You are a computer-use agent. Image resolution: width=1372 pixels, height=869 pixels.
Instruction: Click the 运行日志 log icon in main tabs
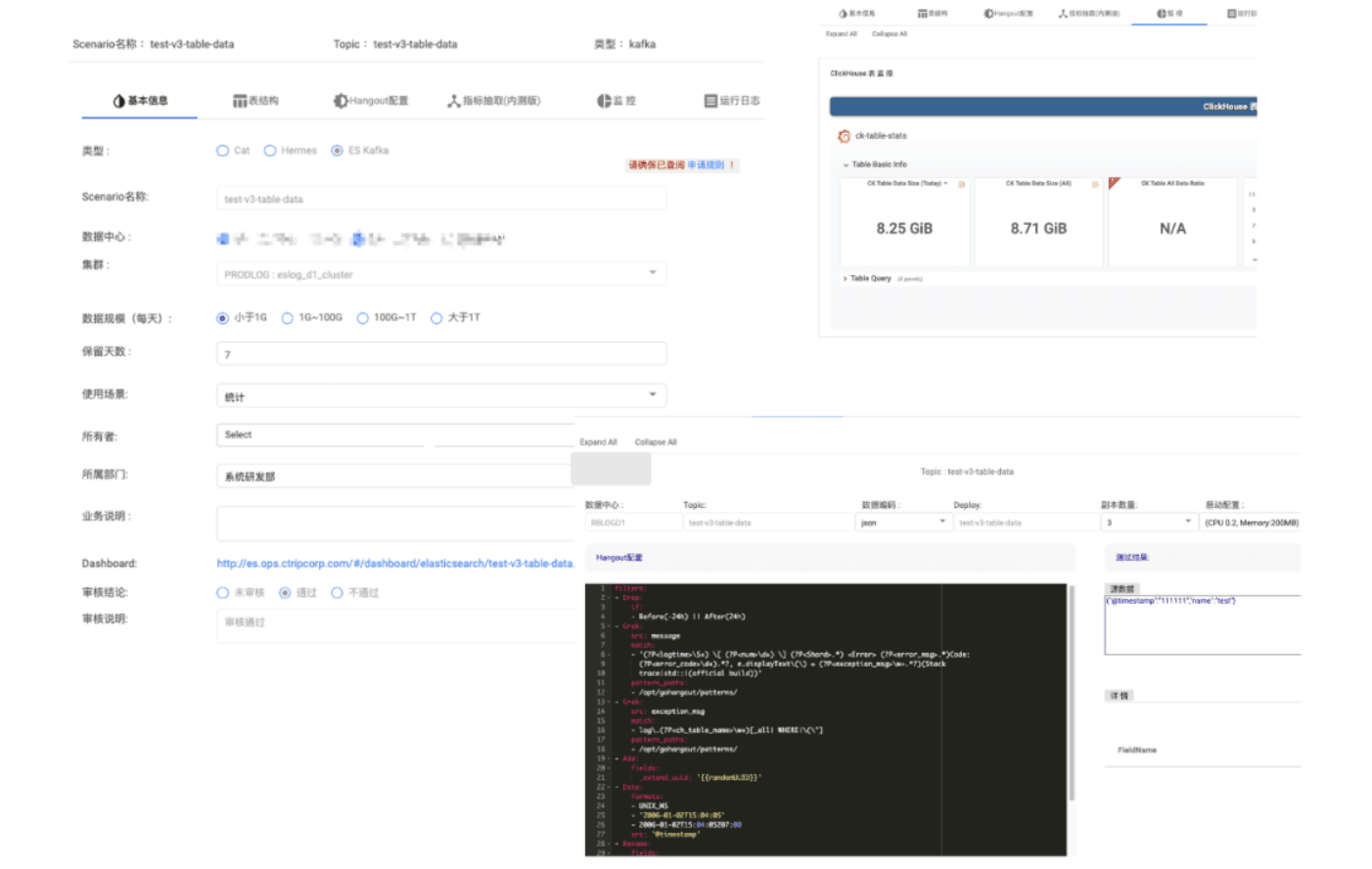coord(710,101)
